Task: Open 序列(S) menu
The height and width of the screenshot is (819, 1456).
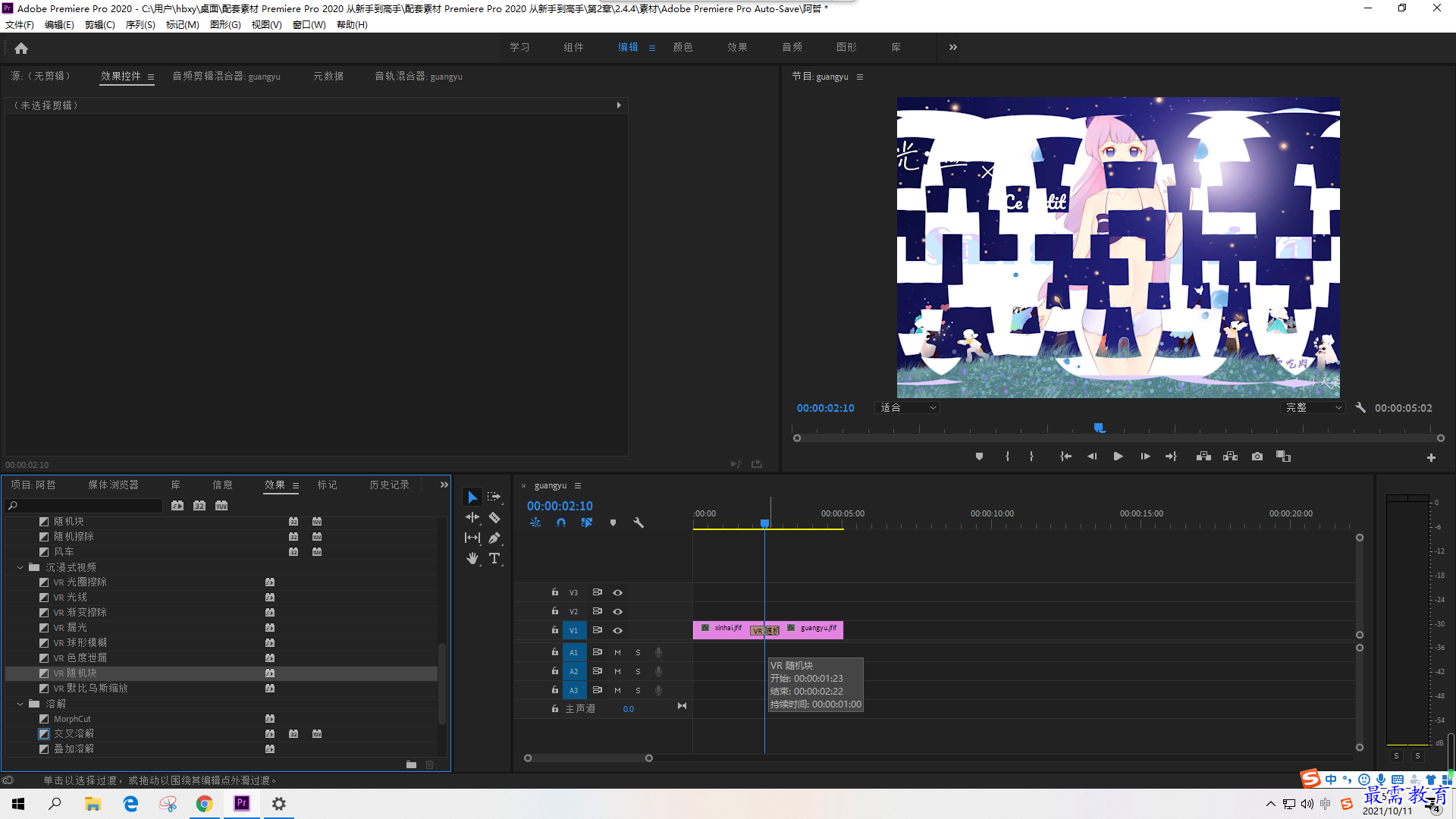Action: point(140,25)
